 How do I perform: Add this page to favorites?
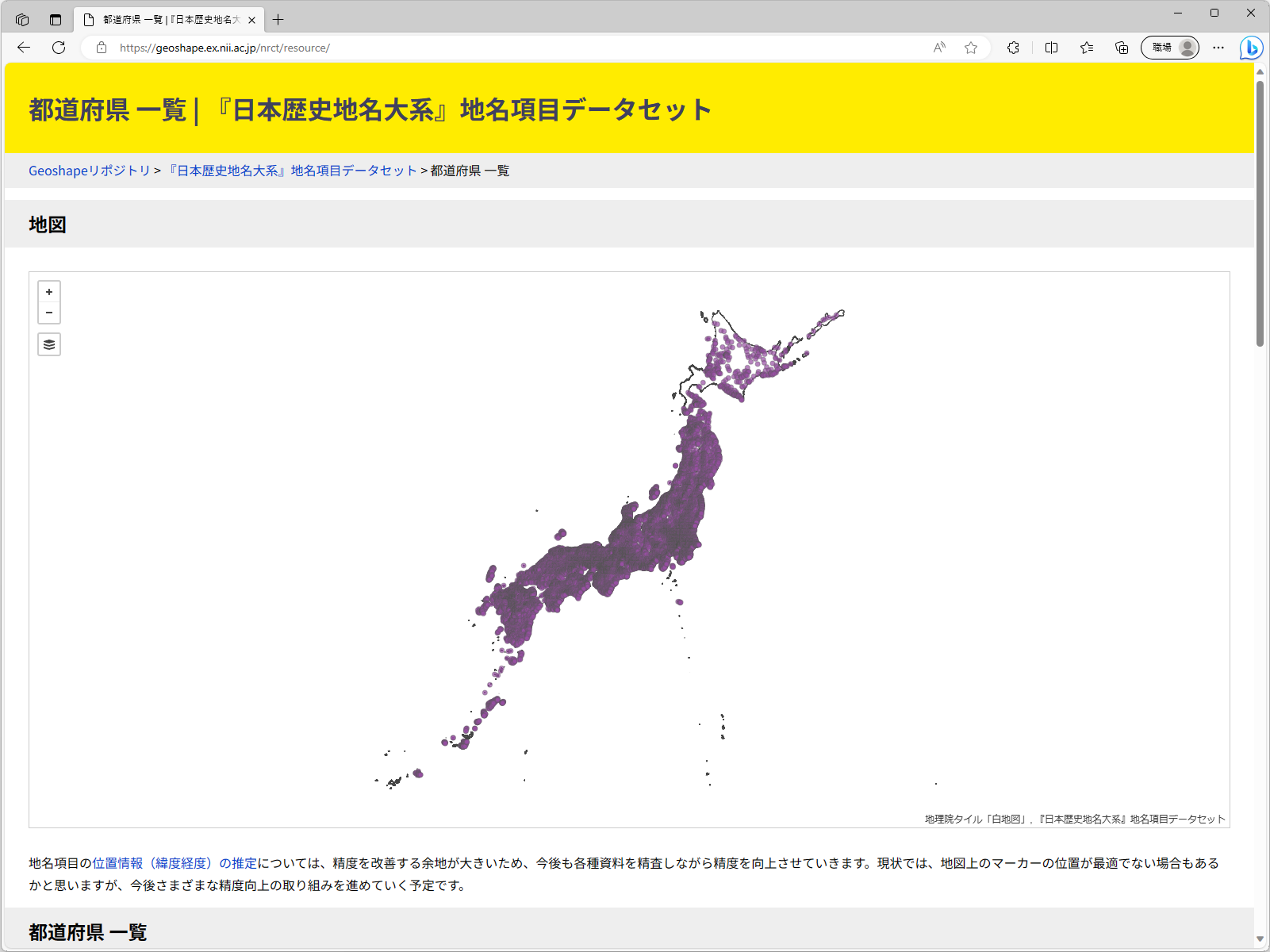tap(970, 48)
